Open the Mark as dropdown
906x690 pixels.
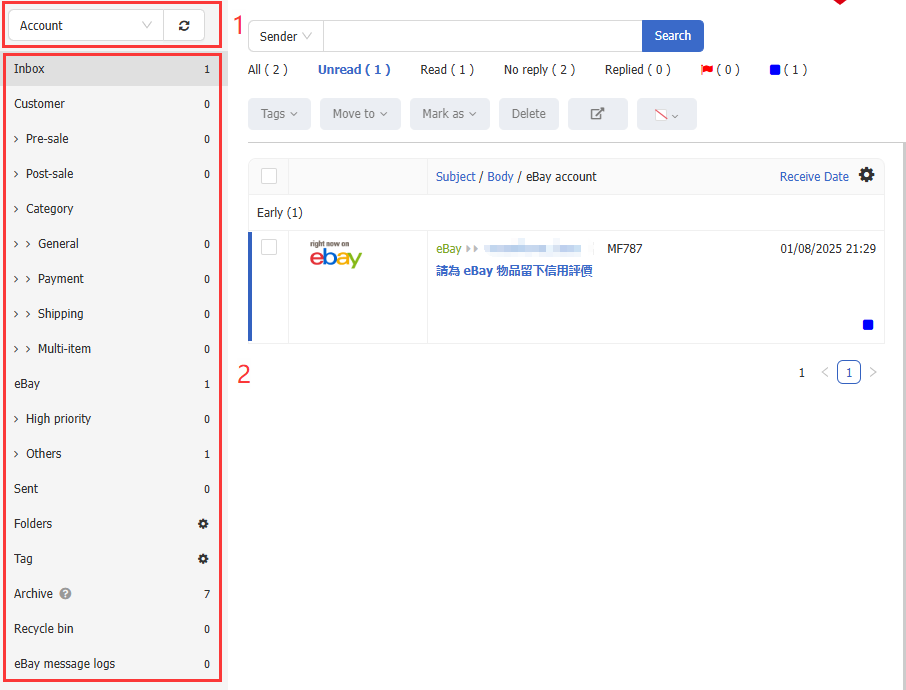tap(449, 114)
